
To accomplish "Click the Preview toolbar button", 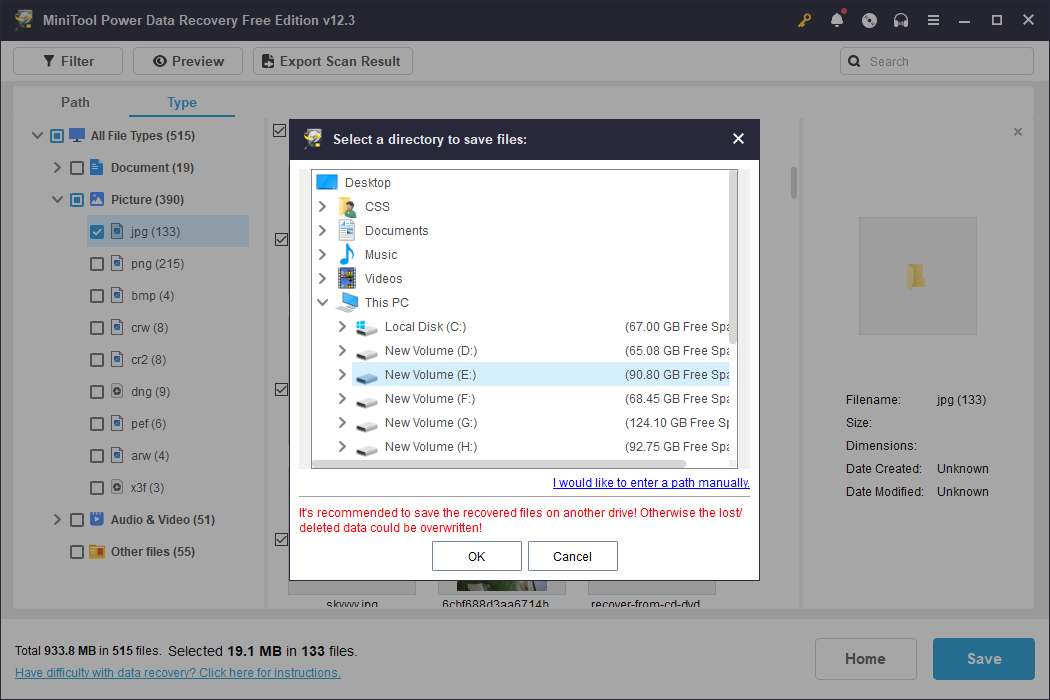I will 188,61.
